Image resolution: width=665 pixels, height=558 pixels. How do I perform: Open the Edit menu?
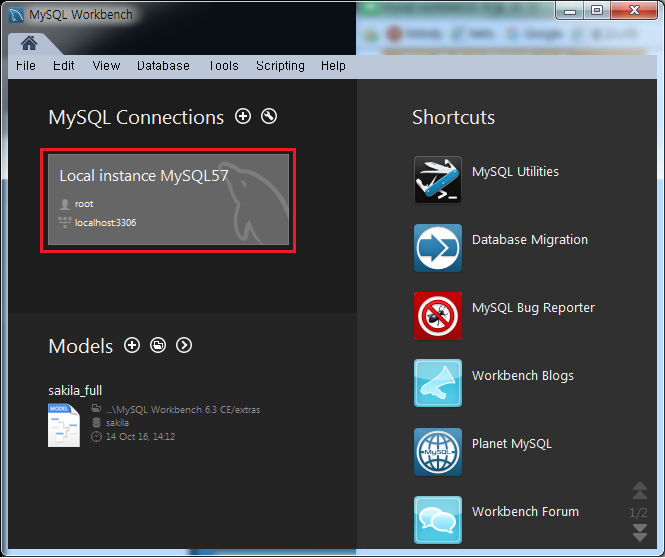[64, 66]
